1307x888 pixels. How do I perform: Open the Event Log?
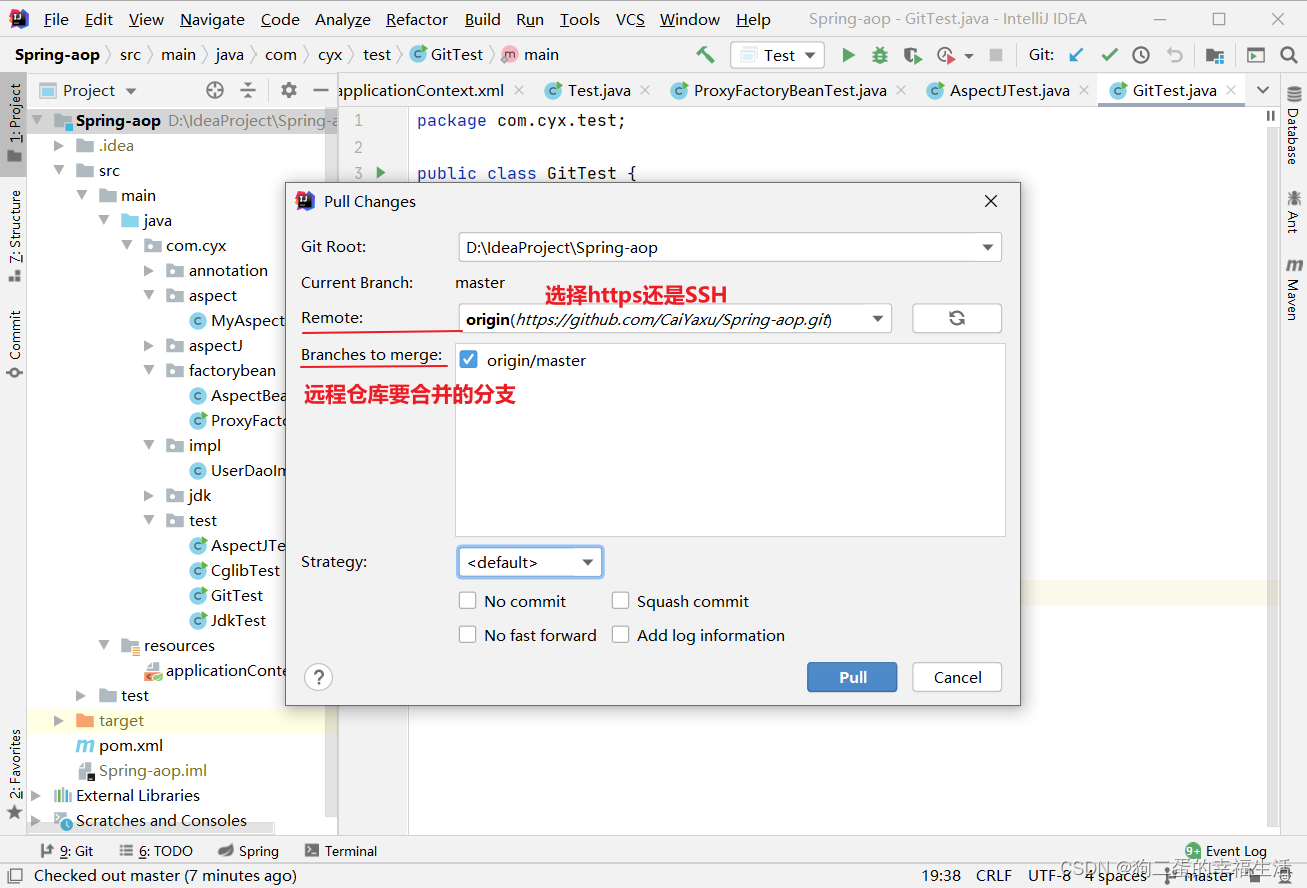tap(1226, 851)
